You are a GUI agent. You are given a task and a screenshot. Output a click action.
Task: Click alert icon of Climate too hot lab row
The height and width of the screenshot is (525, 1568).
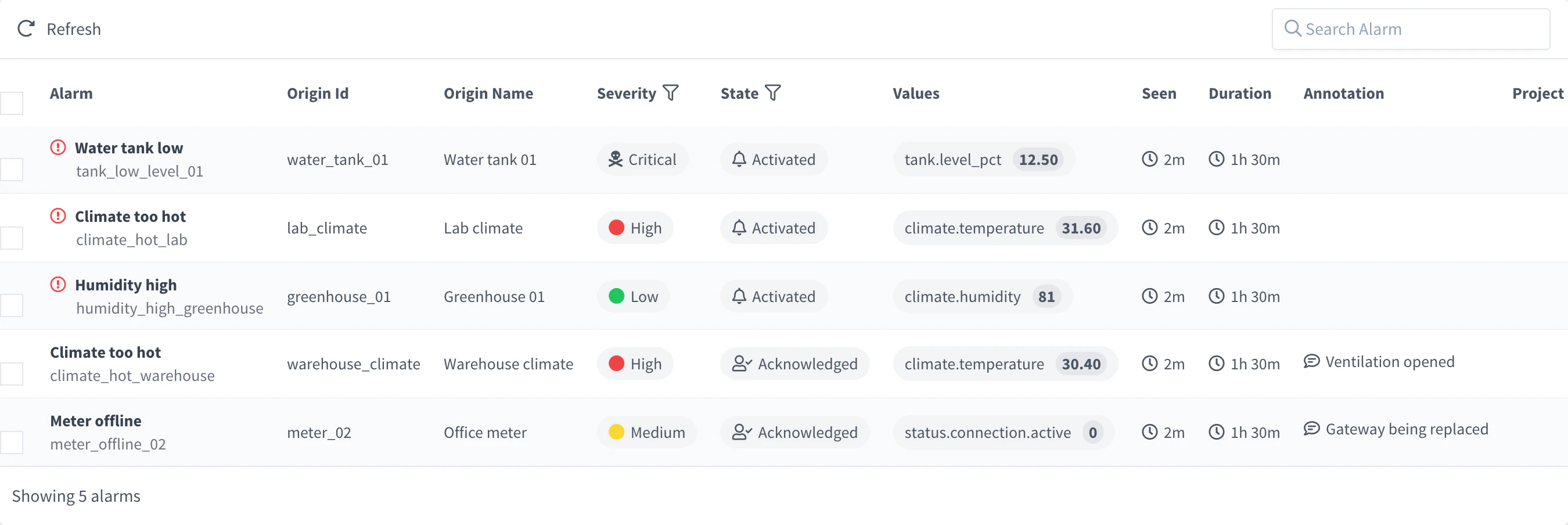(x=58, y=215)
